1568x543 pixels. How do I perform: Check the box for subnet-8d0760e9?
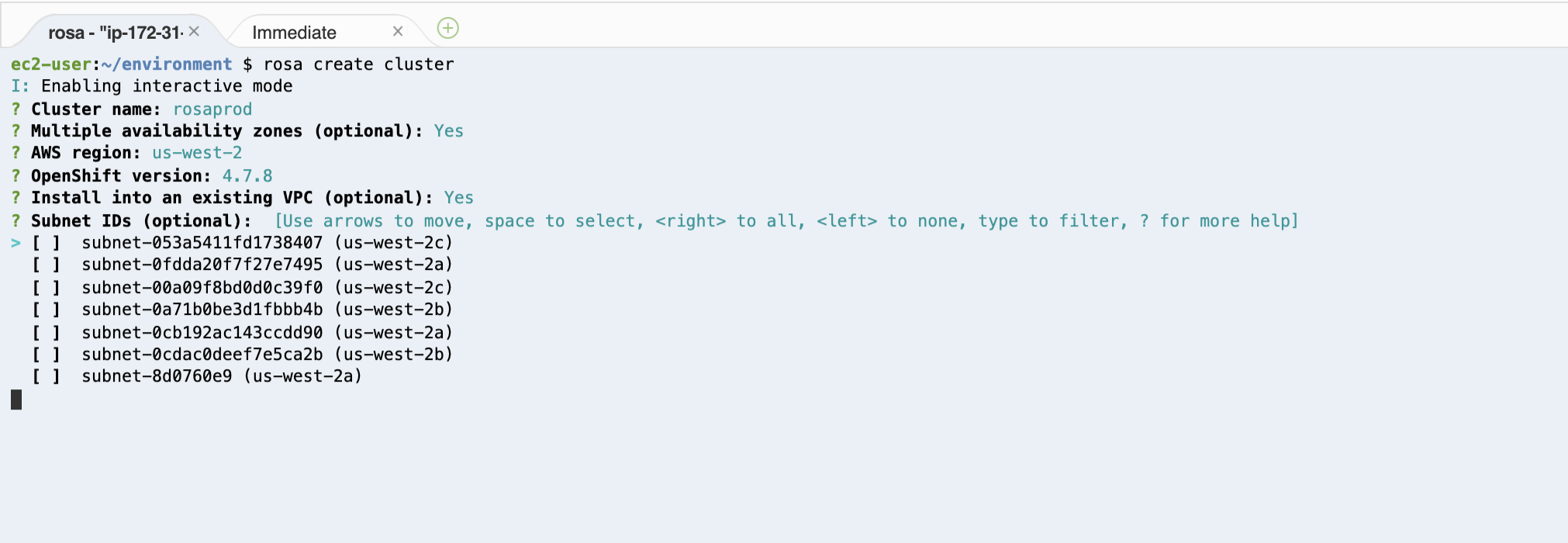click(x=46, y=376)
